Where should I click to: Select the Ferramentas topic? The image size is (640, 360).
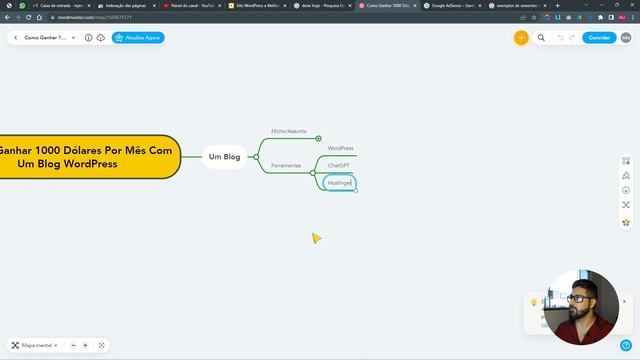[286, 166]
